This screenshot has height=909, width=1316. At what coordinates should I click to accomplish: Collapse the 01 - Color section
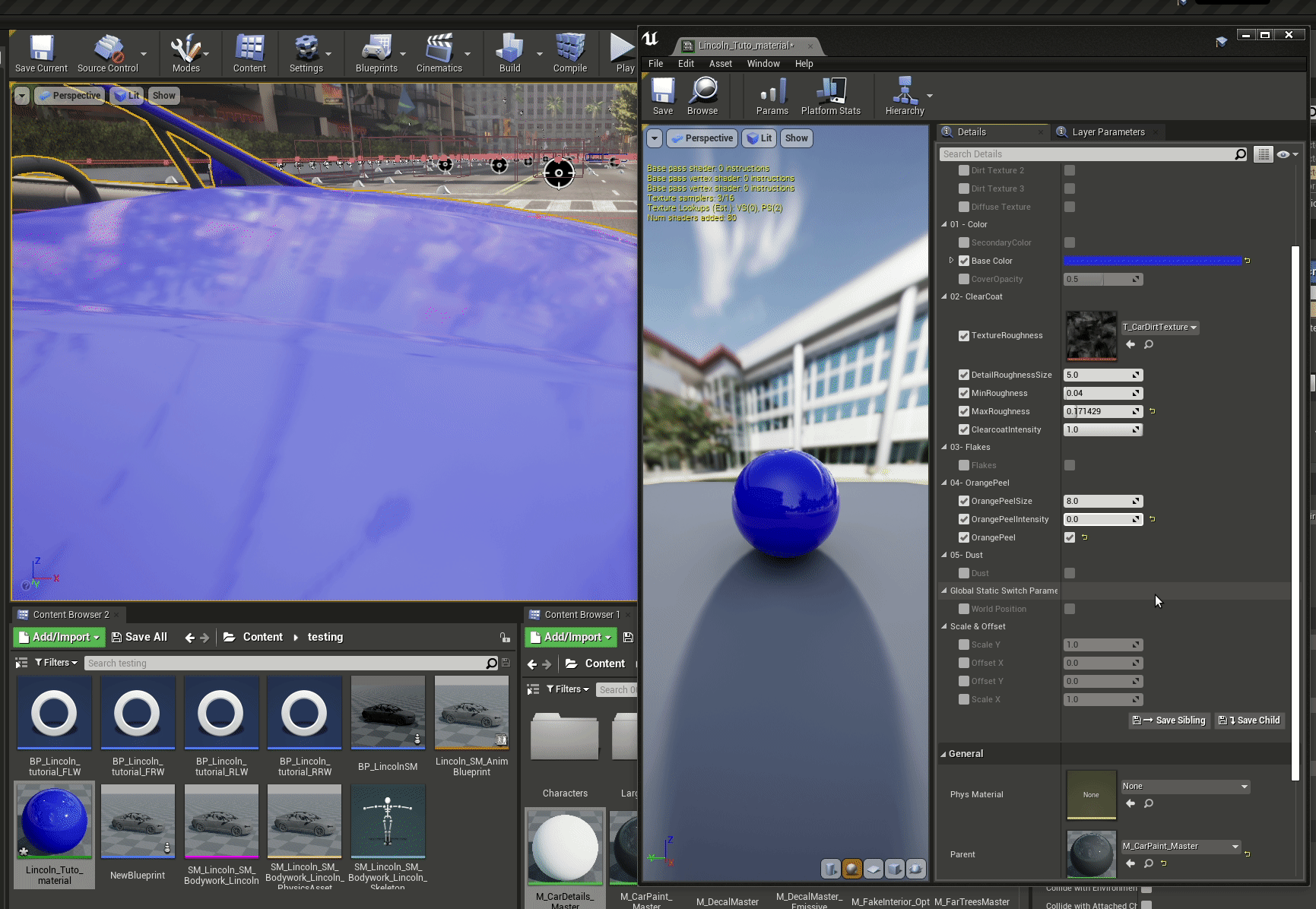click(x=944, y=224)
